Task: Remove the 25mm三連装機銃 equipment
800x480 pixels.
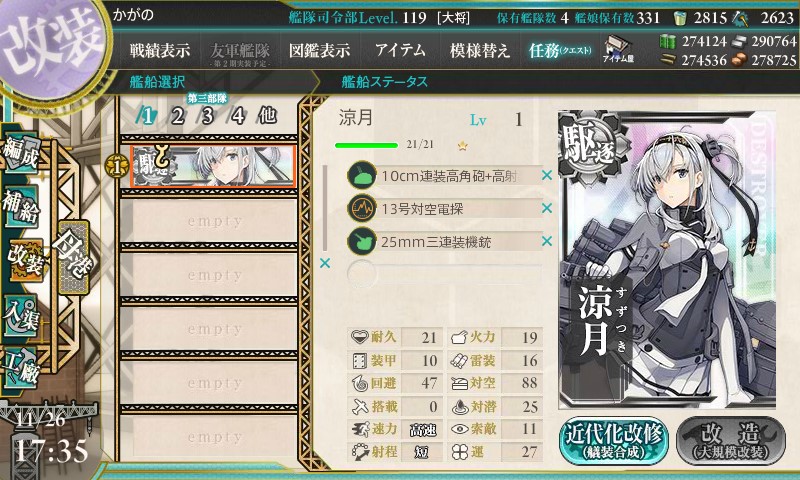Action: point(546,241)
